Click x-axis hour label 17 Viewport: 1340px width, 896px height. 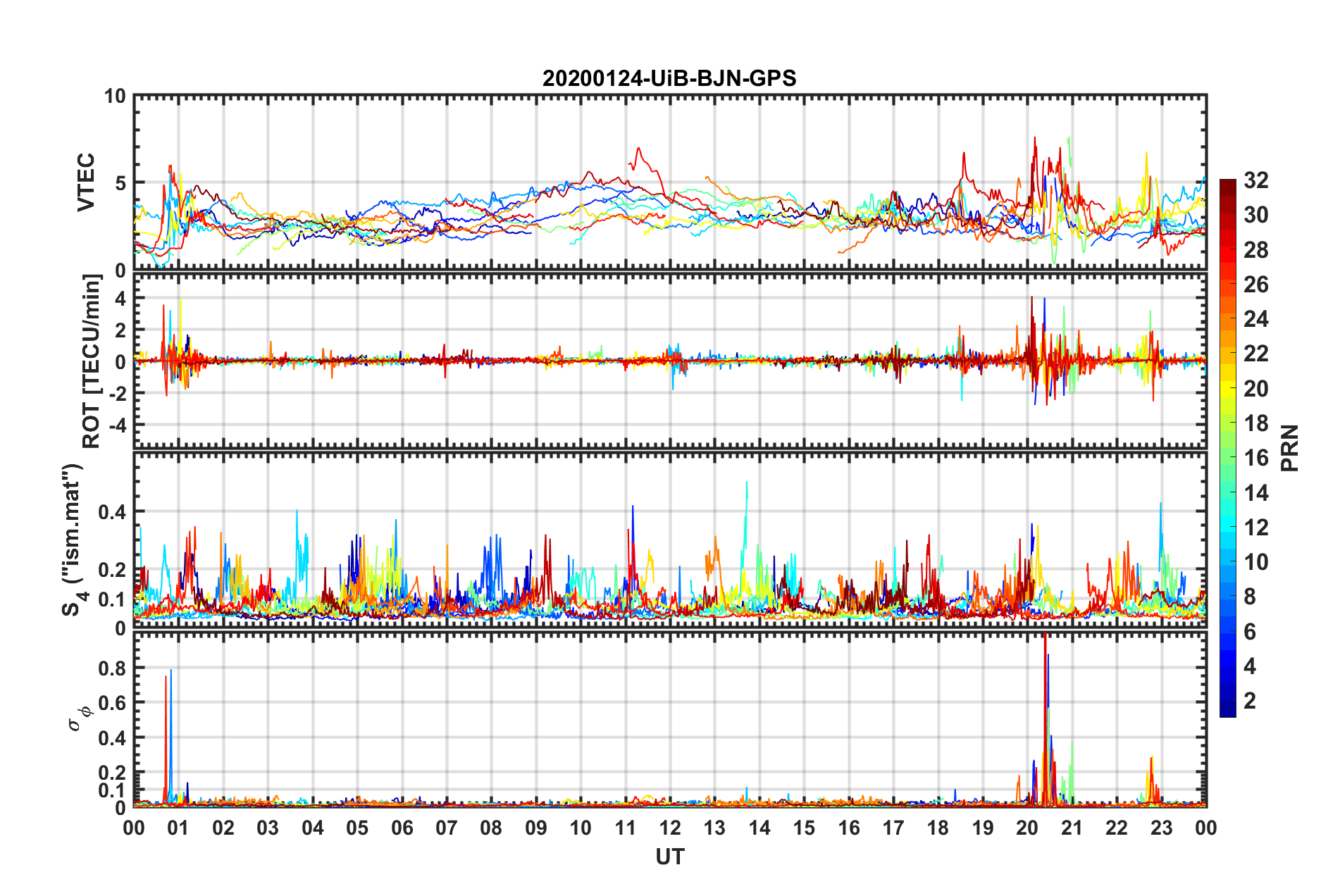click(x=893, y=828)
